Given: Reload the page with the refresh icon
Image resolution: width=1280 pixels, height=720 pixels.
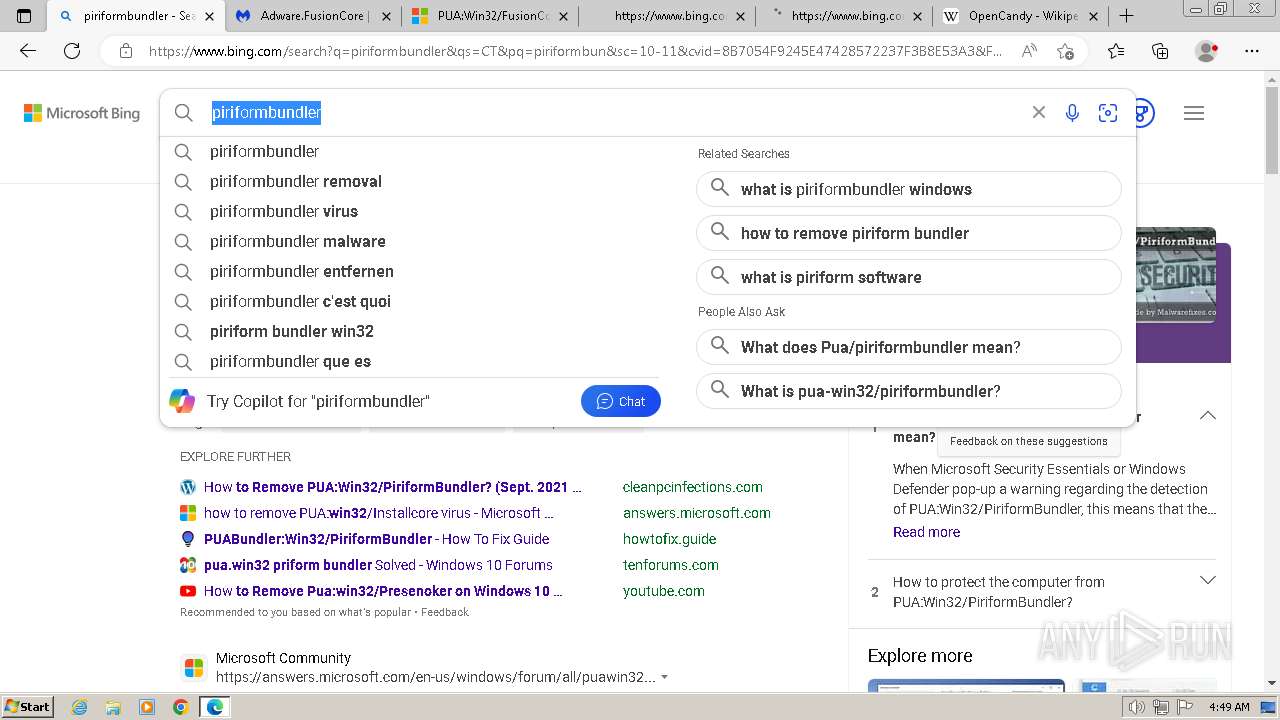Looking at the screenshot, I should 72,51.
